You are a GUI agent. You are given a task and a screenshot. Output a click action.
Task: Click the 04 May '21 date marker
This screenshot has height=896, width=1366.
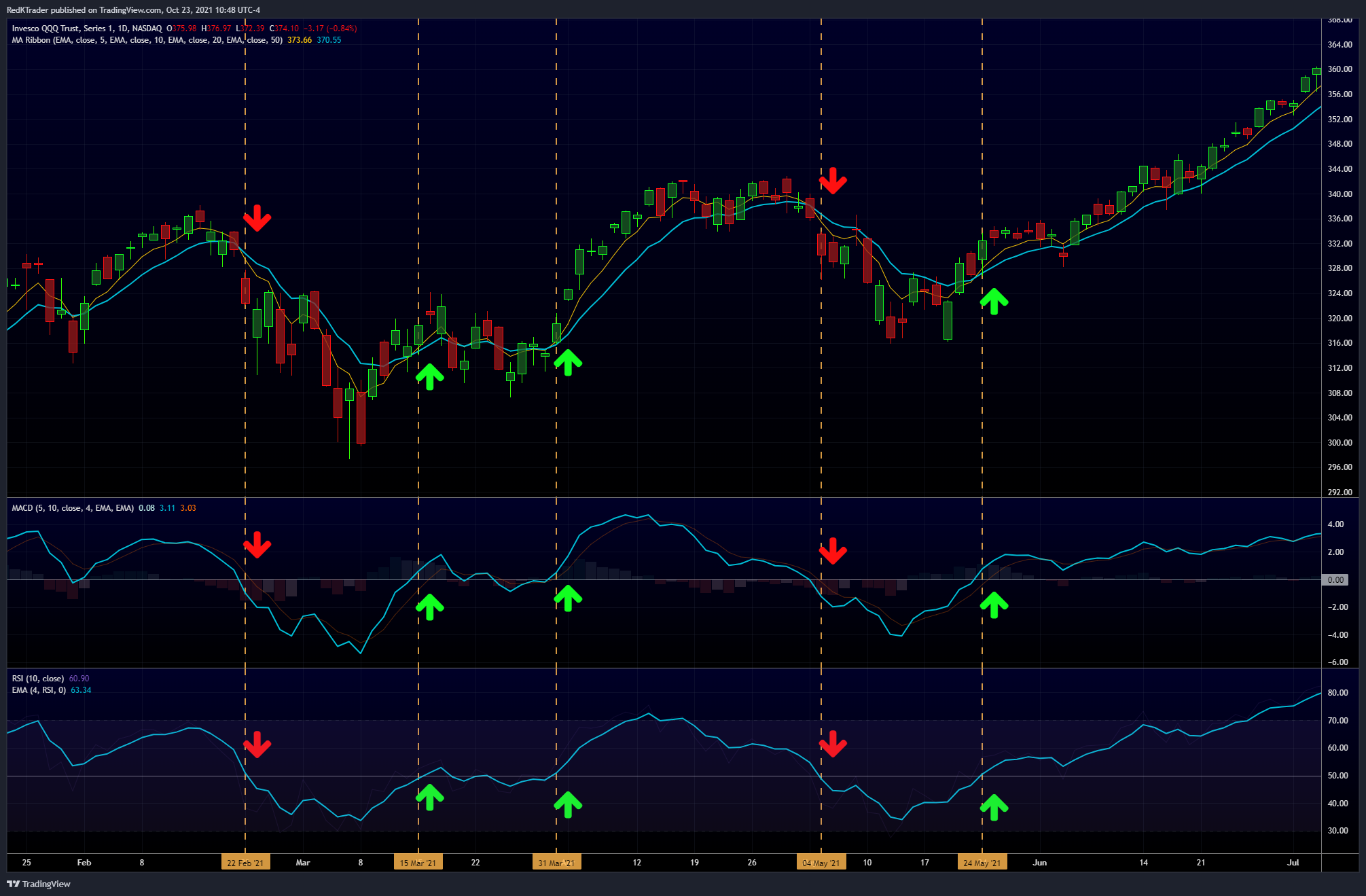click(821, 863)
